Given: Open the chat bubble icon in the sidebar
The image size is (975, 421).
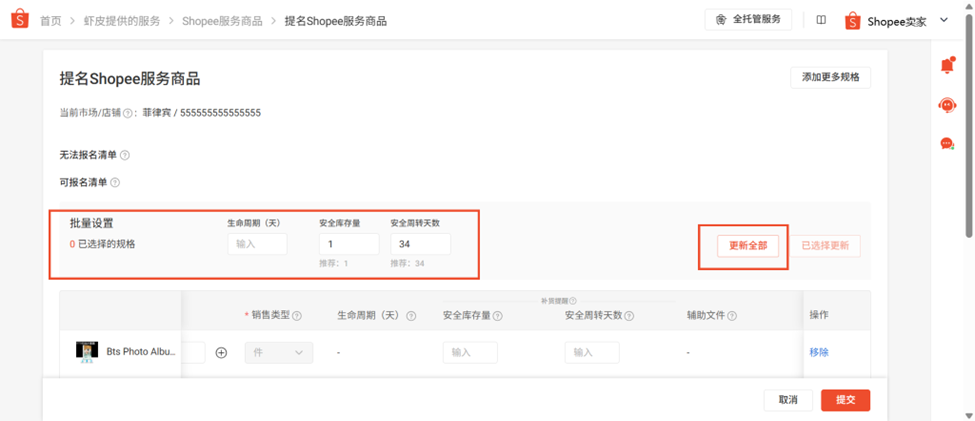Looking at the screenshot, I should tap(947, 144).
